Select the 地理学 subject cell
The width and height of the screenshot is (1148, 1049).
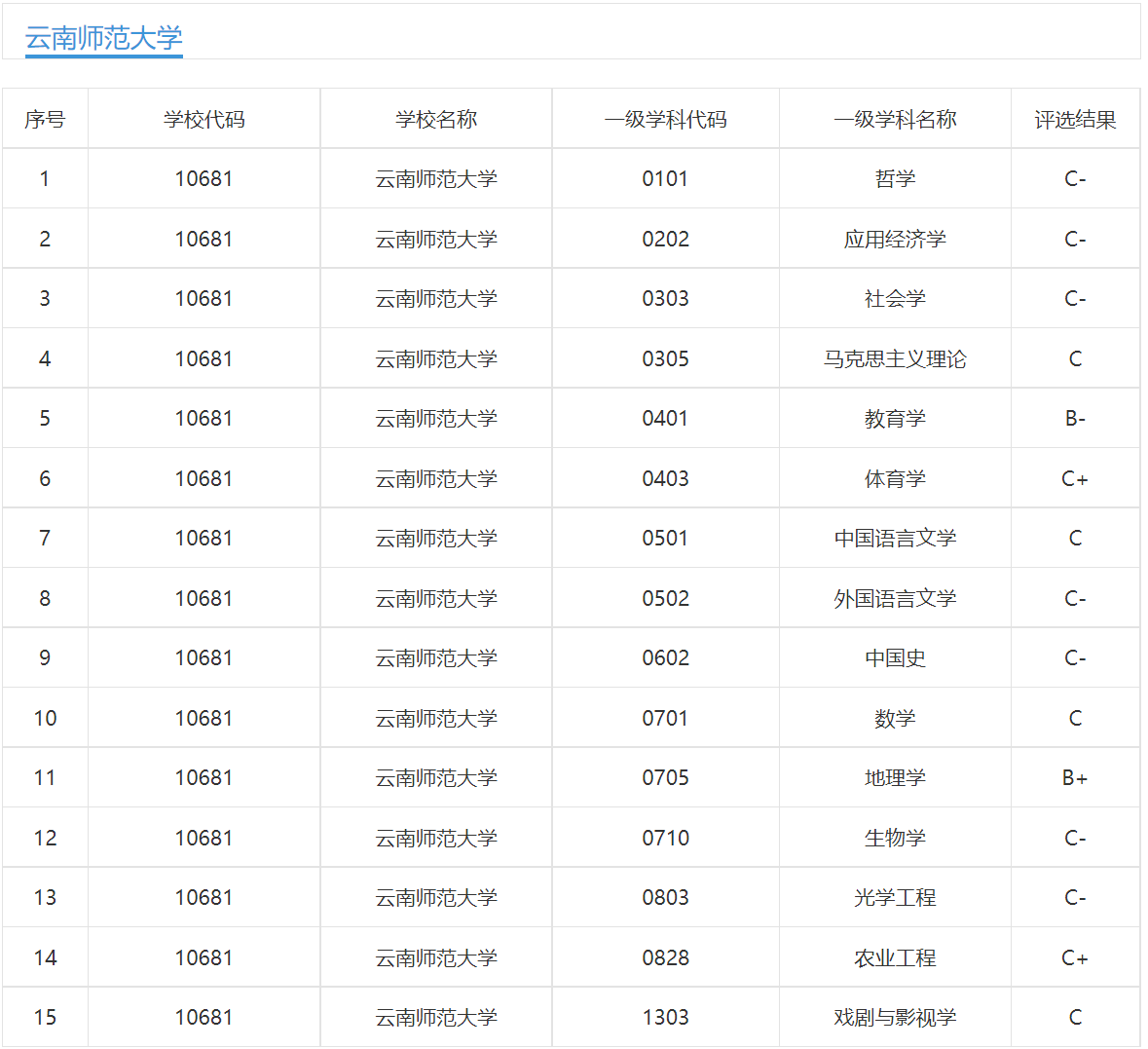[x=895, y=778]
